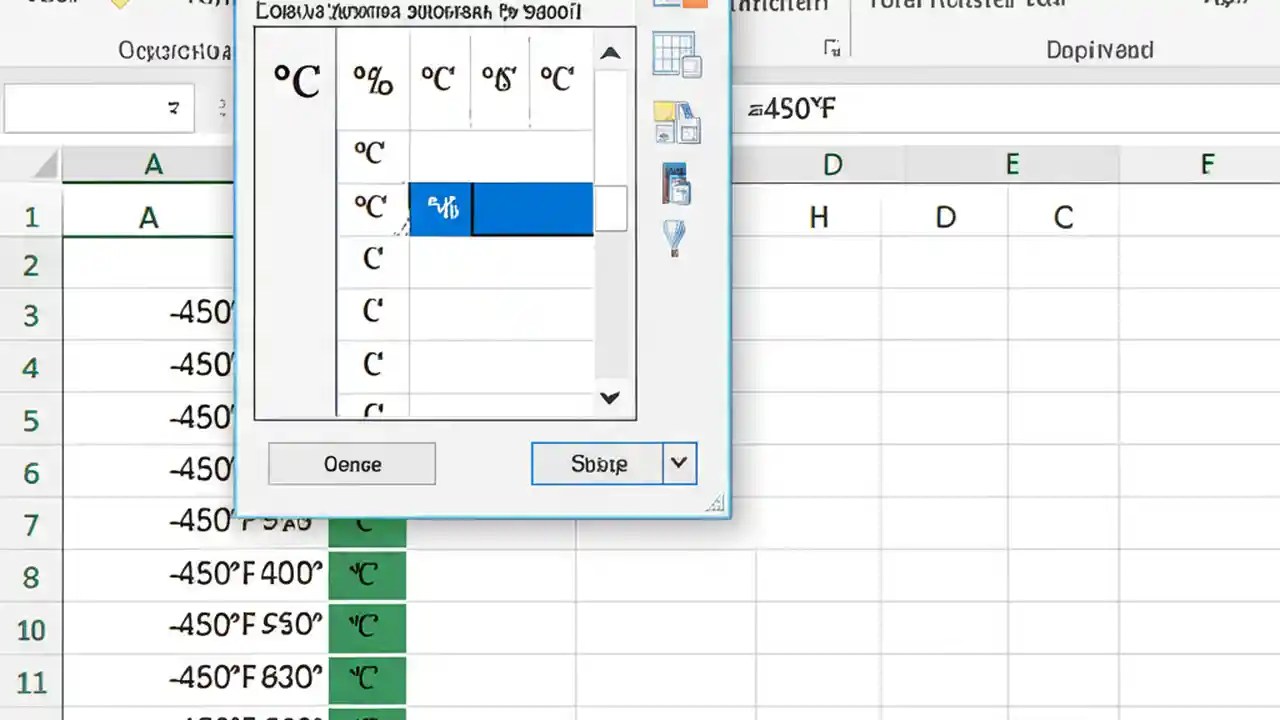Viewport: 1280px width, 720px height.
Task: Click the scroll-up arrow of the symbol list
Action: click(610, 52)
